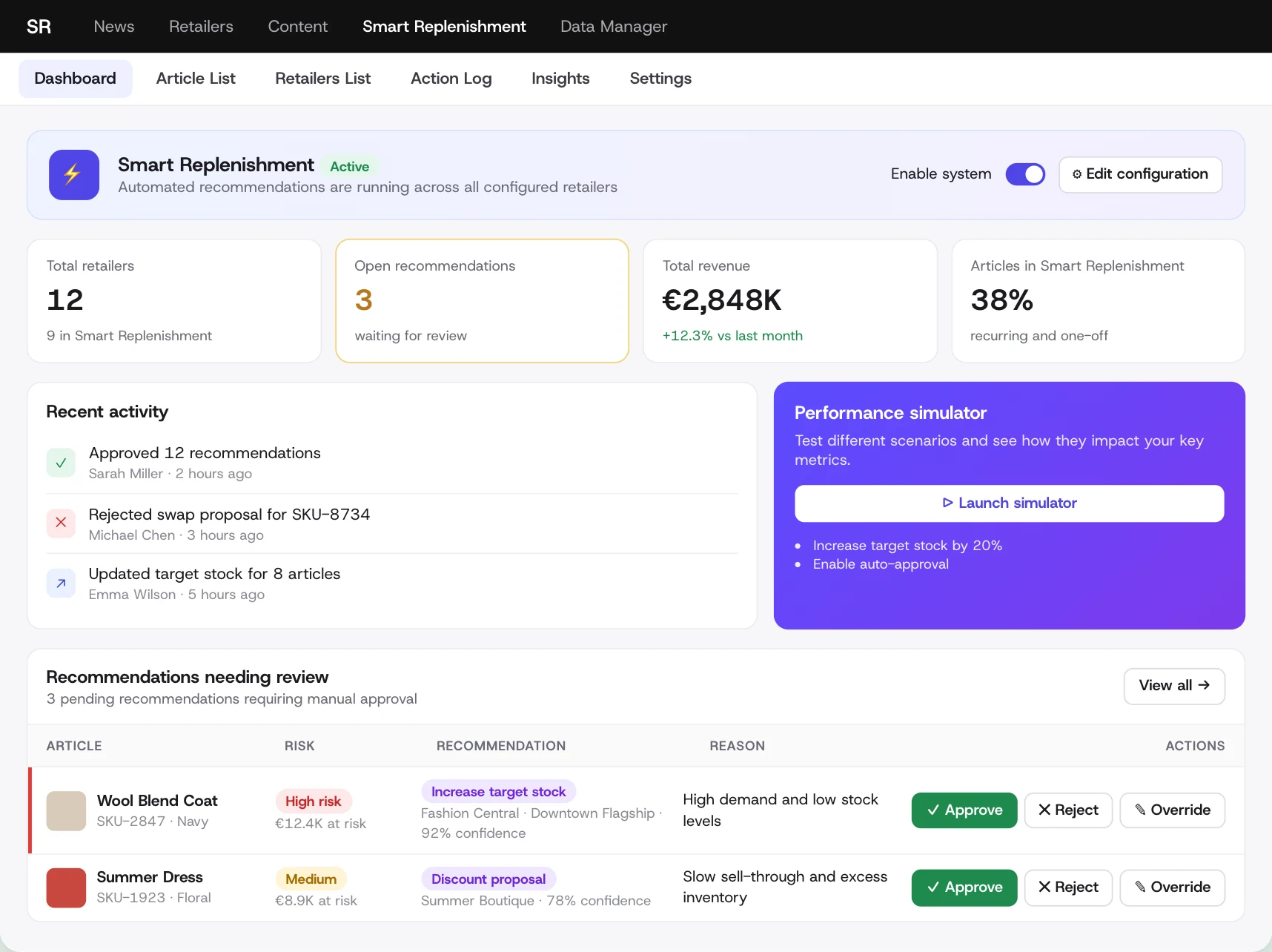This screenshot has height=952, width=1272.
Task: Select the Smart Replenishment navigation item
Action: tap(444, 27)
